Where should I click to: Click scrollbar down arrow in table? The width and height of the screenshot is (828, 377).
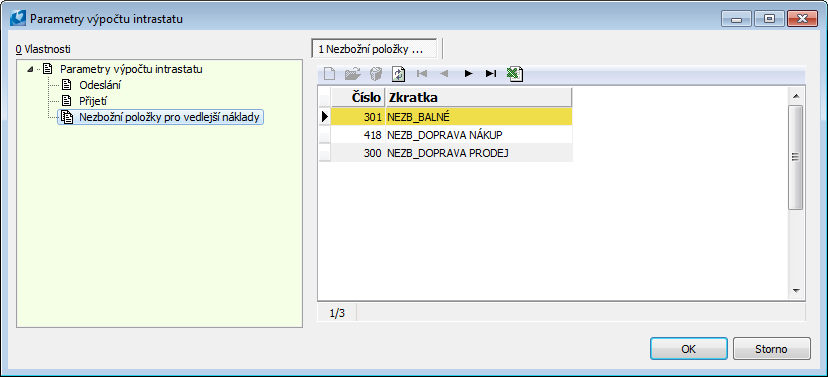pos(796,291)
